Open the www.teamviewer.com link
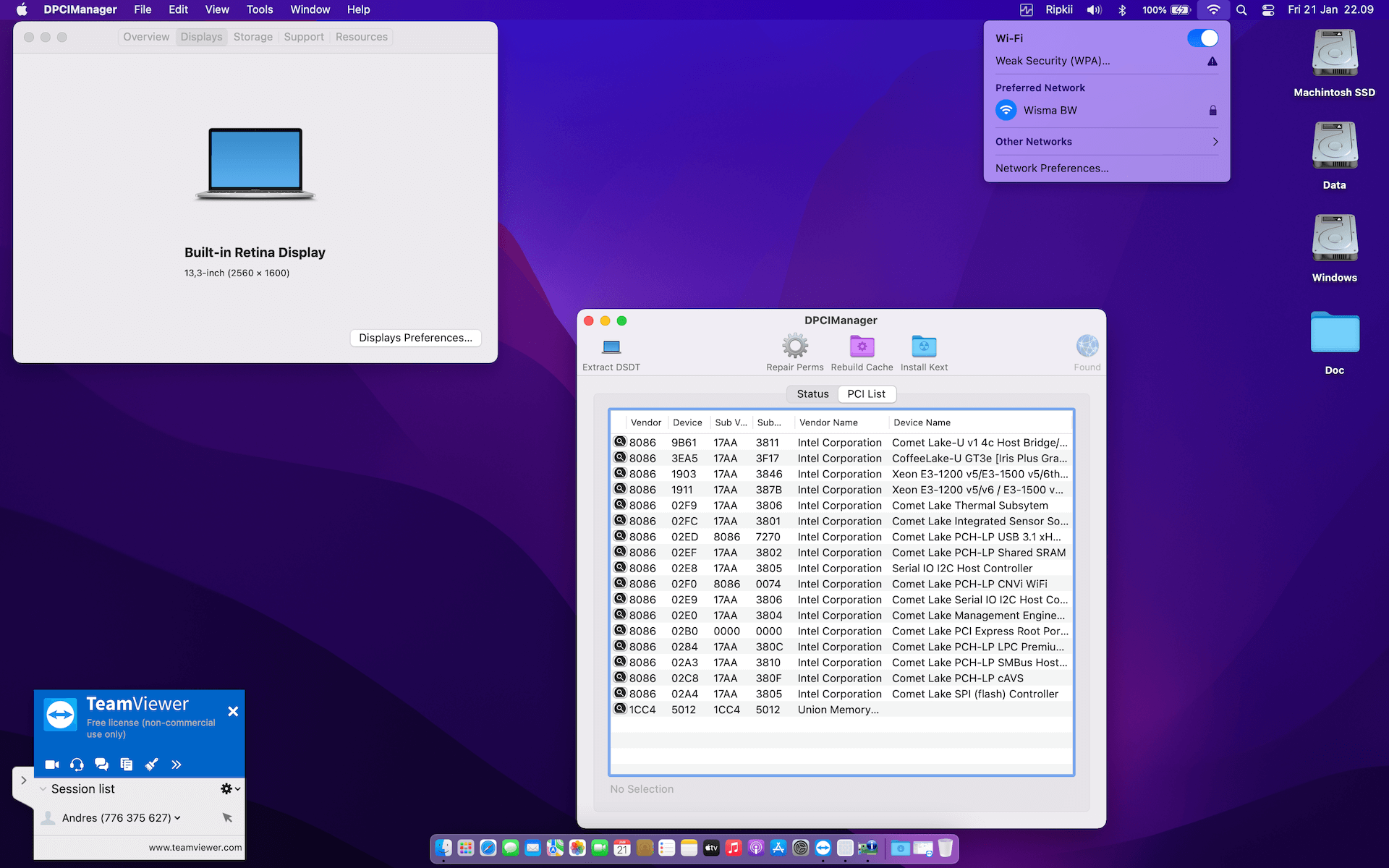Screen dimensions: 1389x868 [195, 848]
